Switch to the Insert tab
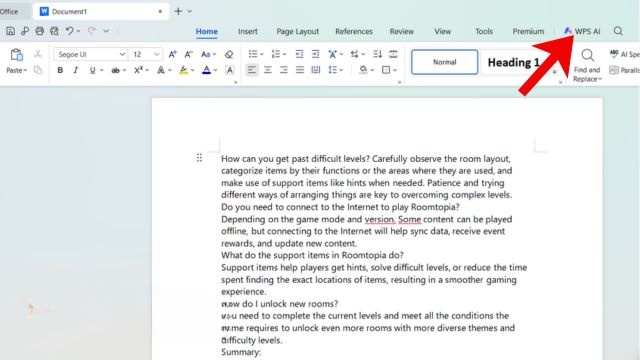640x360 pixels. [247, 31]
